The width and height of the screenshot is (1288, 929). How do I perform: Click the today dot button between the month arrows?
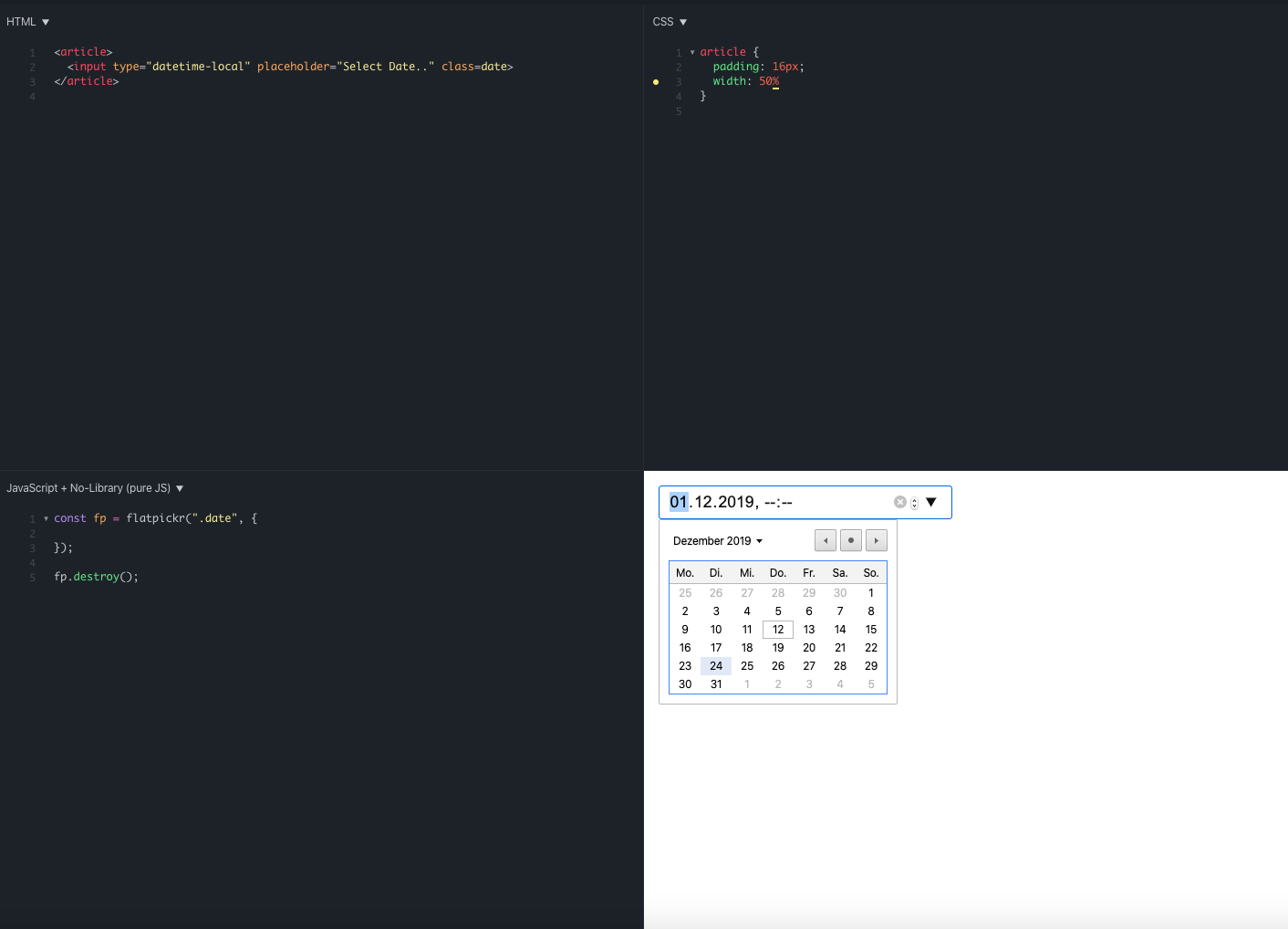coord(850,540)
